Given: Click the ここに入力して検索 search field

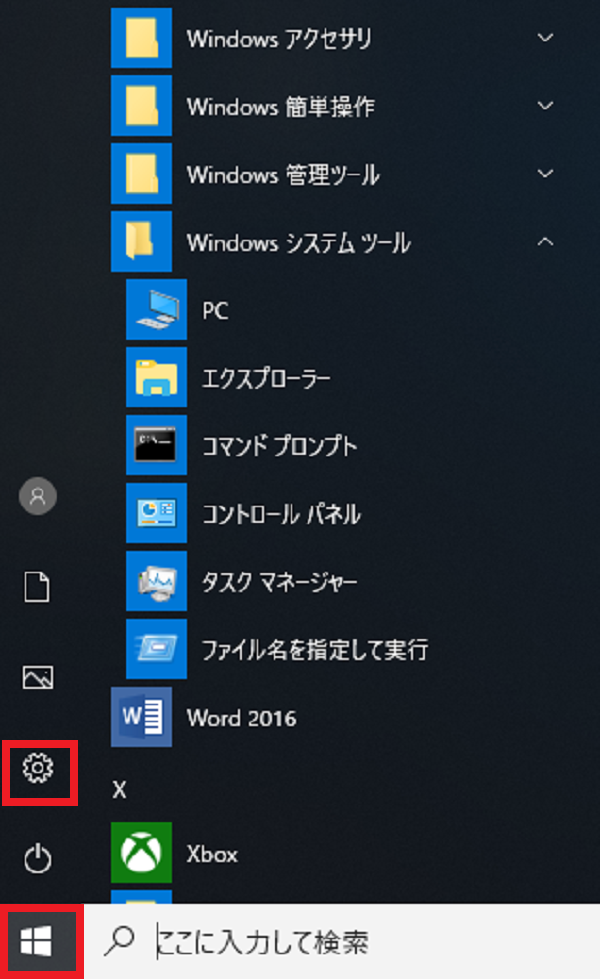Looking at the screenshot, I should tap(342, 941).
